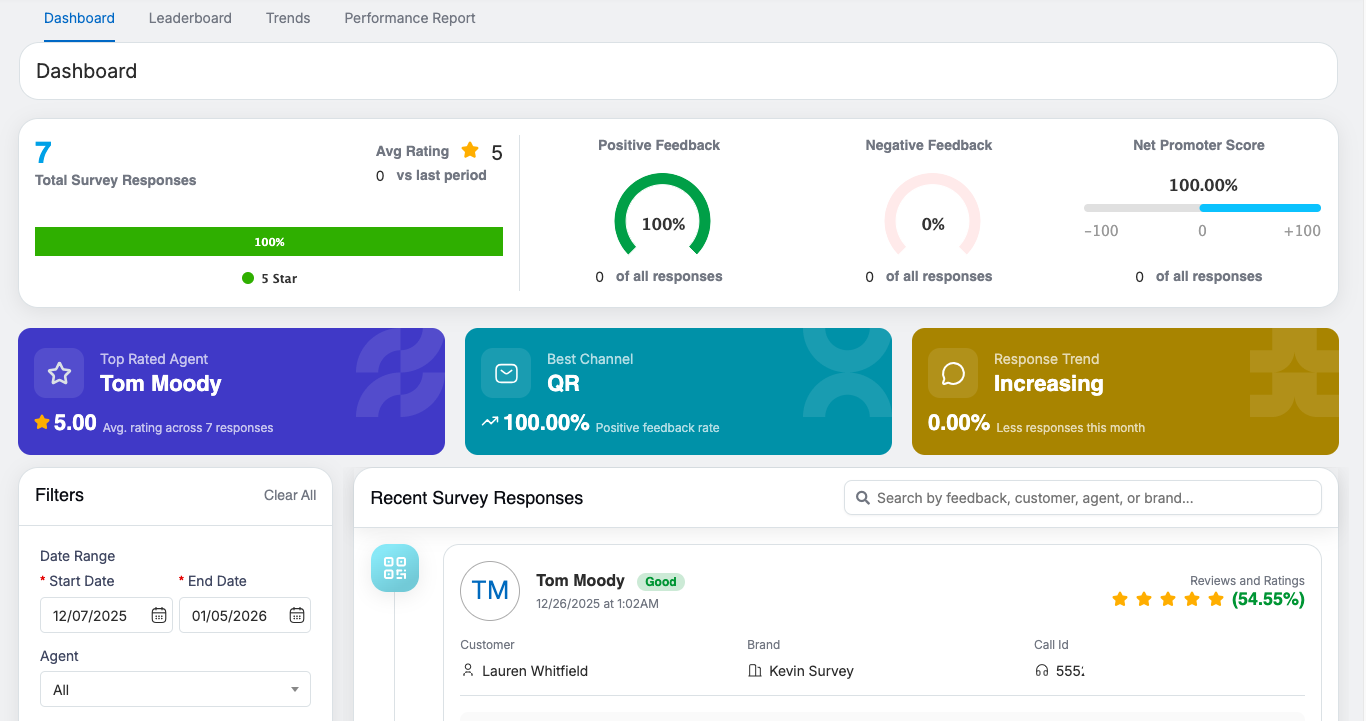
Task: Click the yellow star next to Avg Rating
Action: point(470,151)
